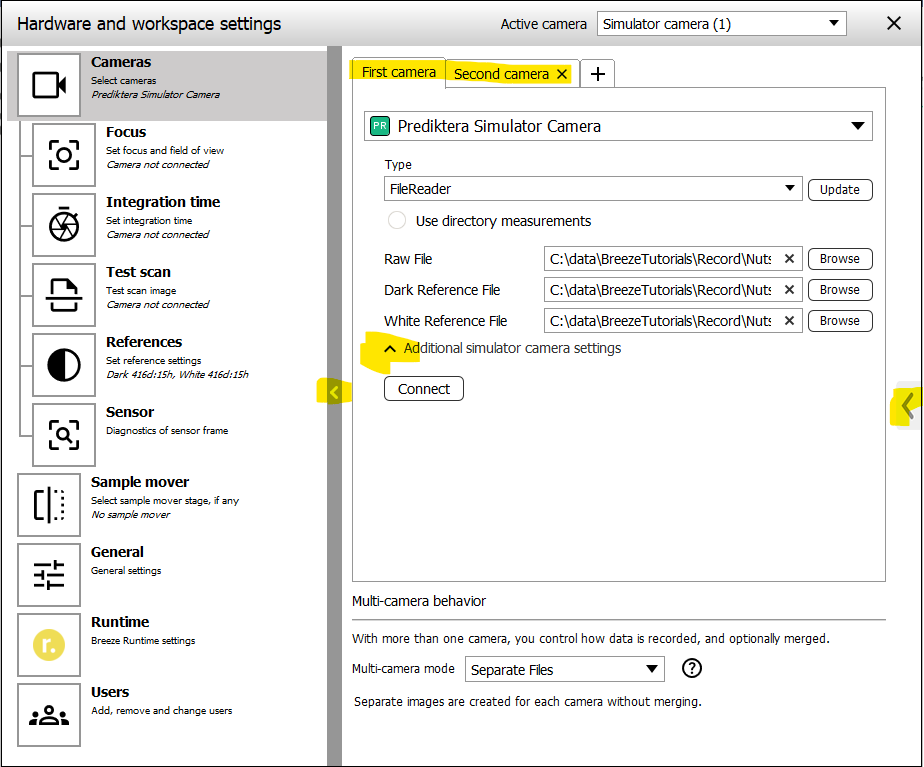This screenshot has height=767, width=924.
Task: Enable Use directory measurements option
Action: pos(397,221)
